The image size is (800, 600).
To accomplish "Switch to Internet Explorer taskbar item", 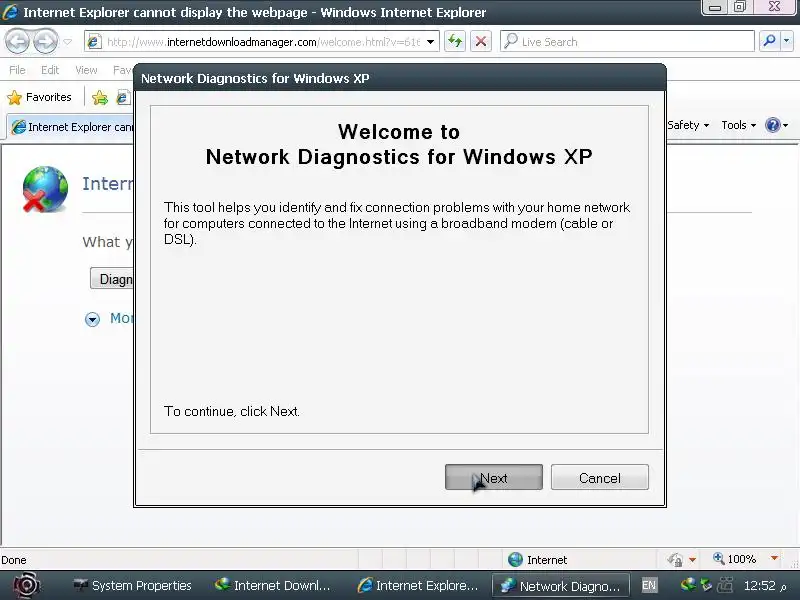I will click(x=417, y=586).
